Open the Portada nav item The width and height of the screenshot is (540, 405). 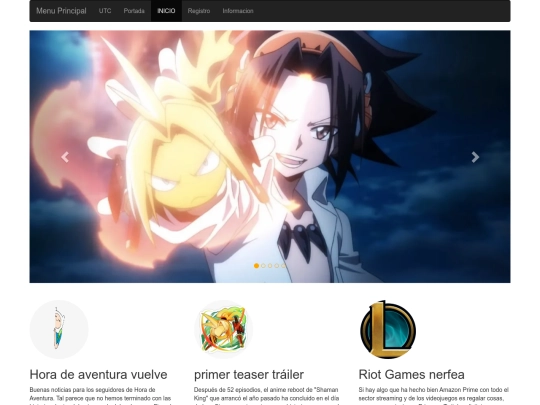click(134, 11)
